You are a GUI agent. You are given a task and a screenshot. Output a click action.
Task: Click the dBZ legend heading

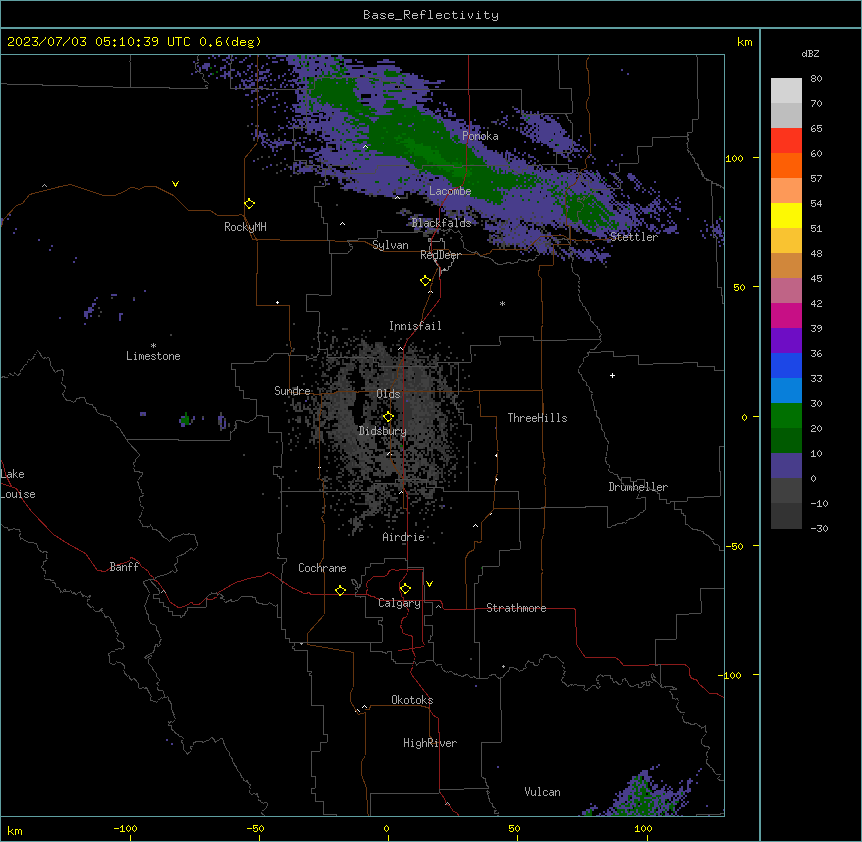(810, 54)
